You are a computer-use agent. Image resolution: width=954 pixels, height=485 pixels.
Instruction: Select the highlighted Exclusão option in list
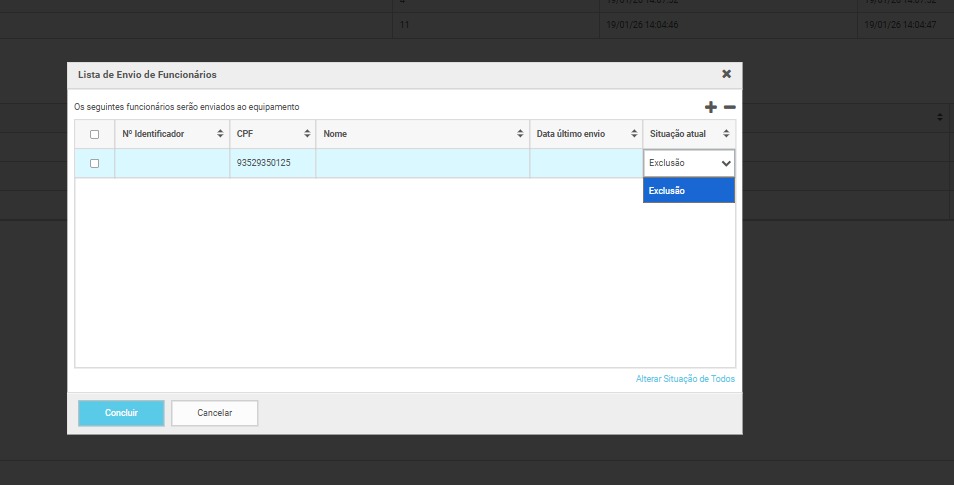688,191
